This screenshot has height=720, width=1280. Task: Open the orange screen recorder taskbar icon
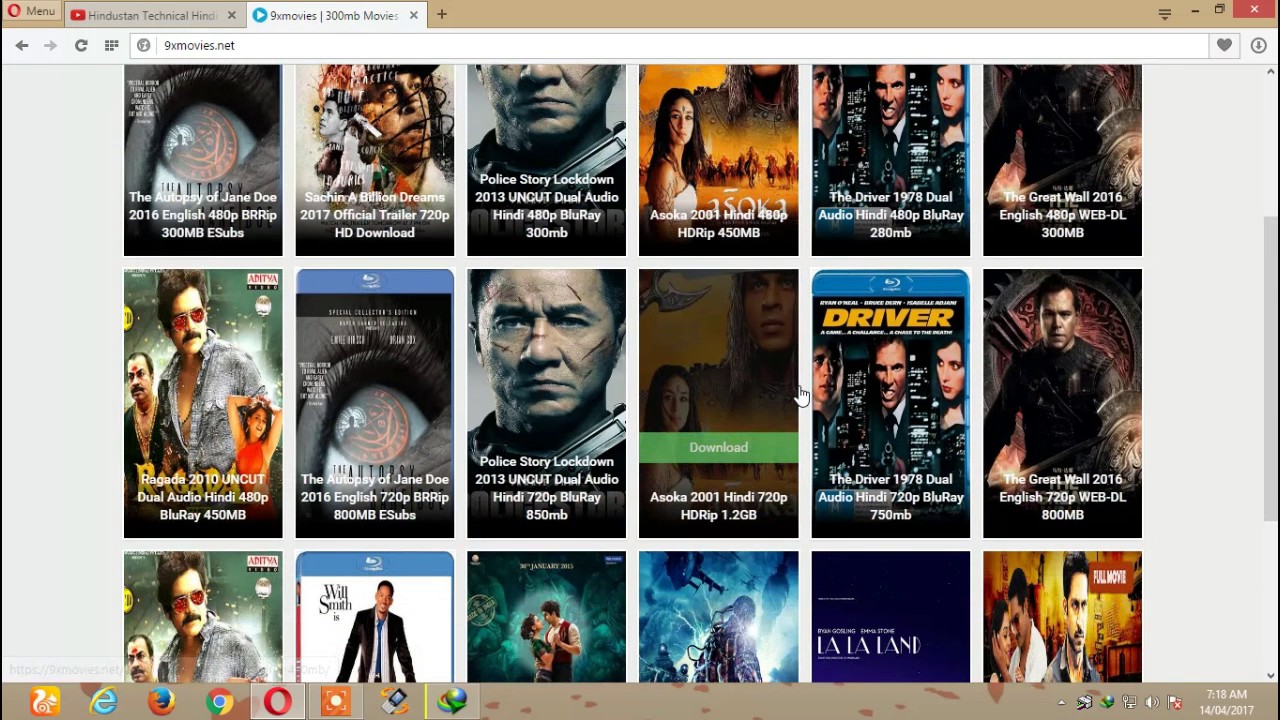coord(335,702)
